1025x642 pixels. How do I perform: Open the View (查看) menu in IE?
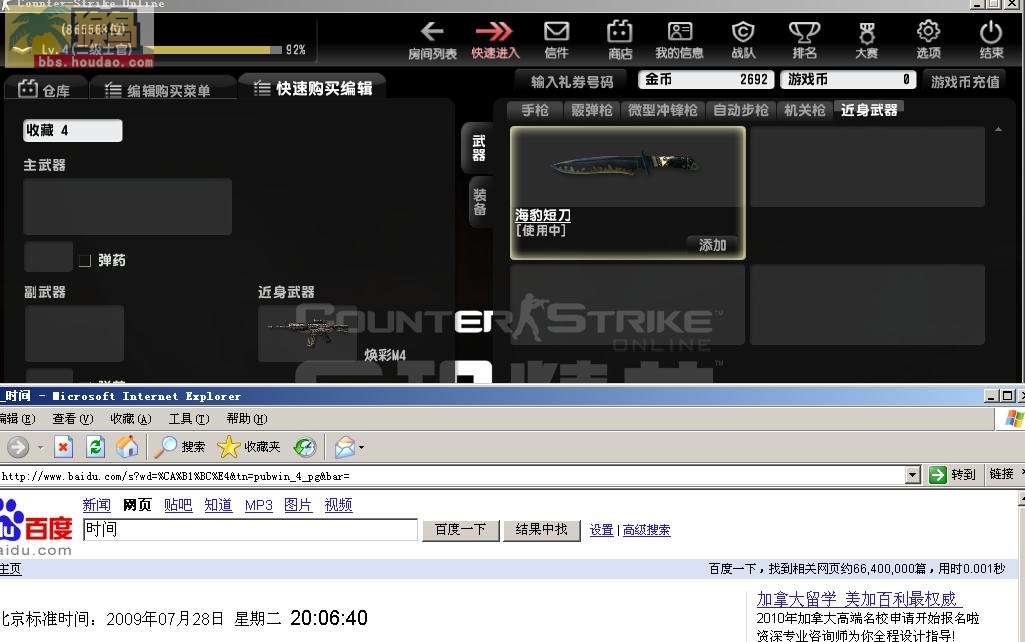coord(73,418)
